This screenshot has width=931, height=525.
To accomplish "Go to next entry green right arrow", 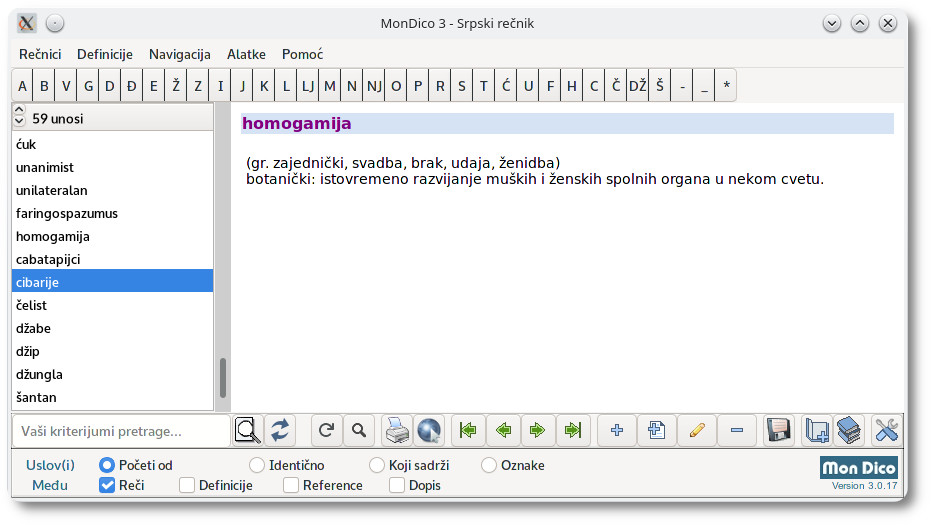I will pyautogui.click(x=537, y=430).
